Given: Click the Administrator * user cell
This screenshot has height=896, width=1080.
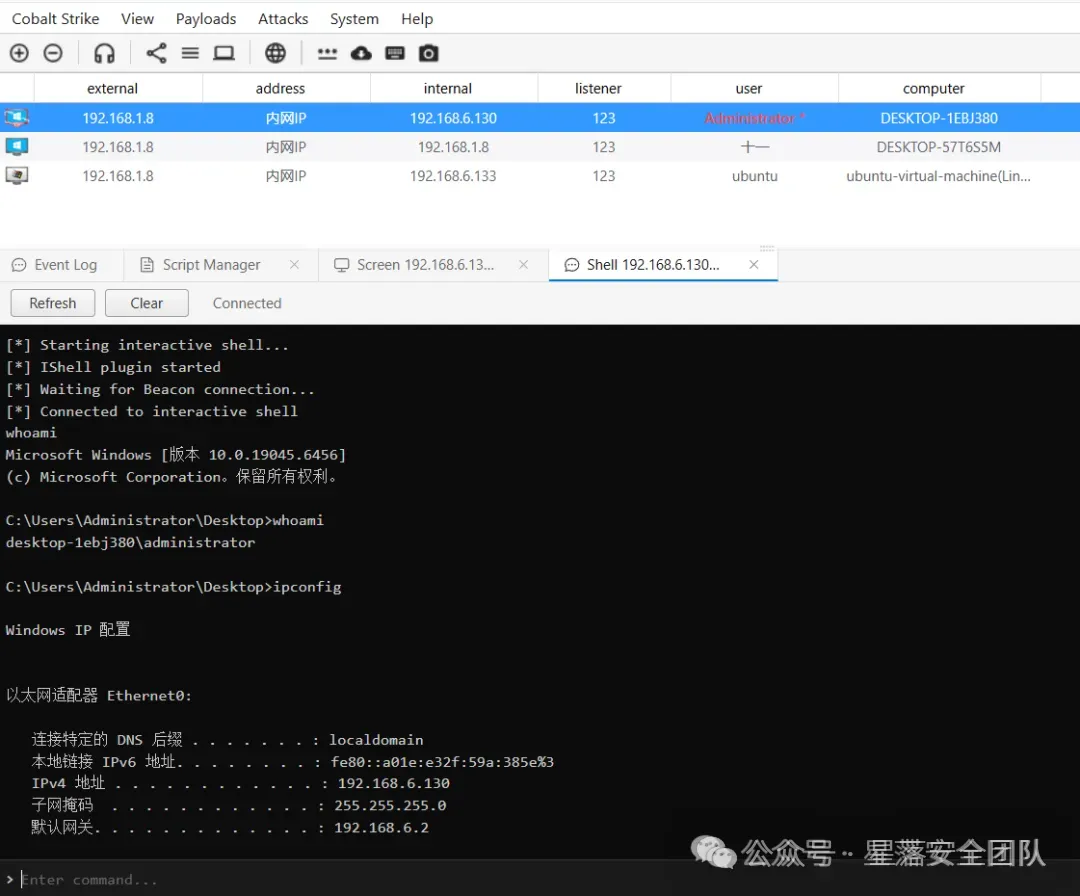Looking at the screenshot, I should (755, 118).
